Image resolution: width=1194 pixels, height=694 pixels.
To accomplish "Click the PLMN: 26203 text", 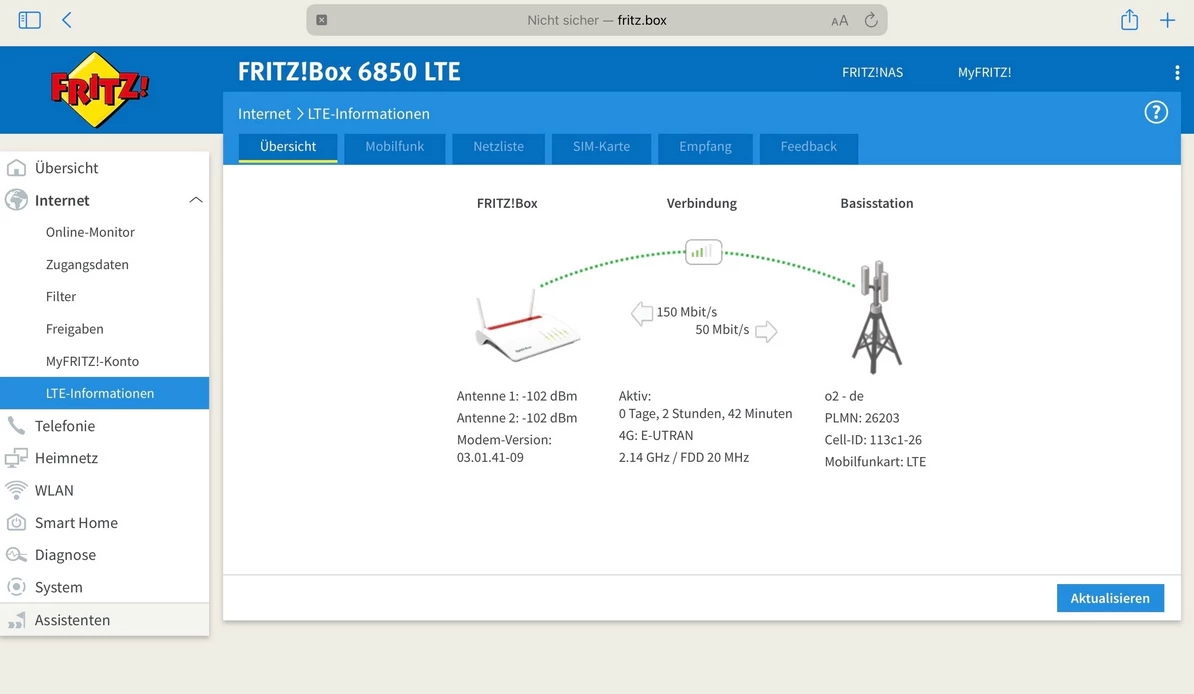I will click(x=862, y=418).
